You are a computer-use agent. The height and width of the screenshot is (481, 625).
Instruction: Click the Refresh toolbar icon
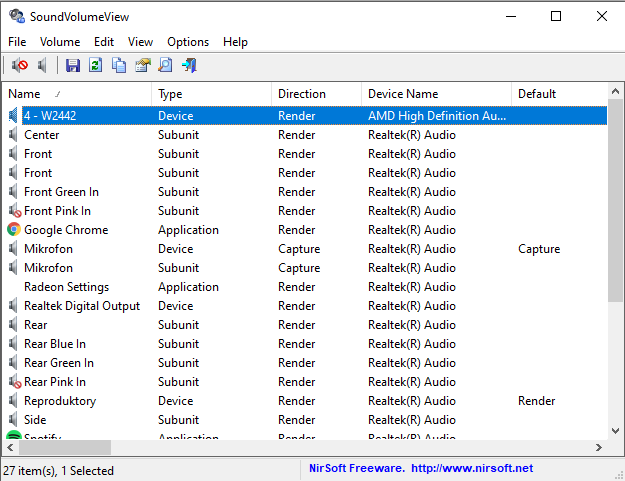[x=95, y=66]
